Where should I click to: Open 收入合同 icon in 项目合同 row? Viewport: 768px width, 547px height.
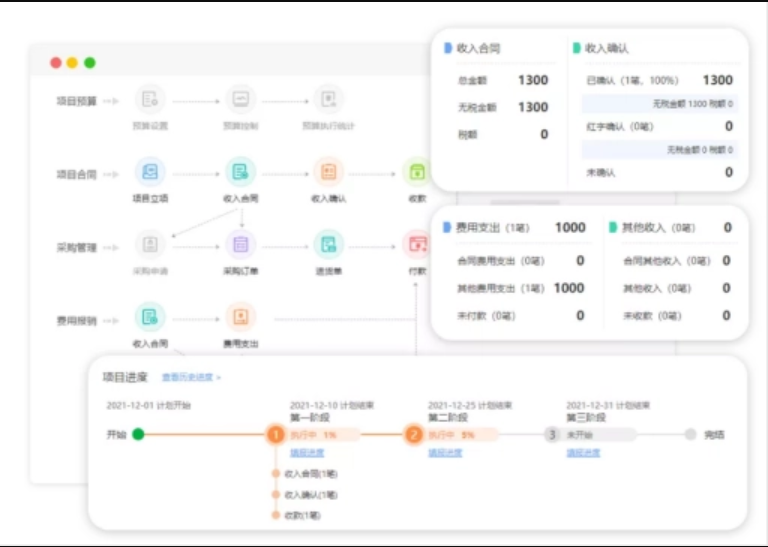tap(240, 172)
